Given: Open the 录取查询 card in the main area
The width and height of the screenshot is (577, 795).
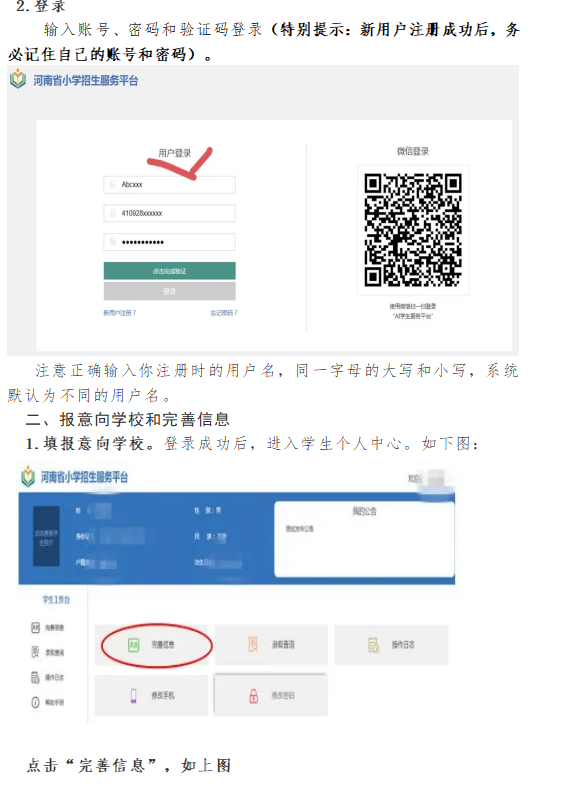Looking at the screenshot, I should tap(271, 645).
